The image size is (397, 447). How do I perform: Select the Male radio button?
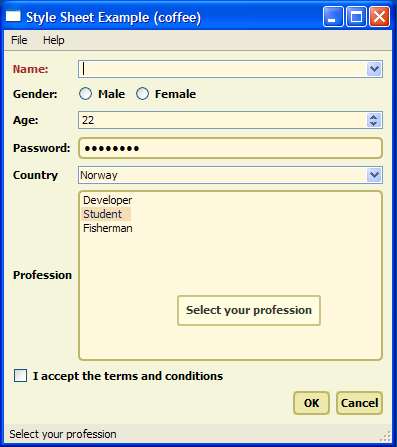(85, 94)
